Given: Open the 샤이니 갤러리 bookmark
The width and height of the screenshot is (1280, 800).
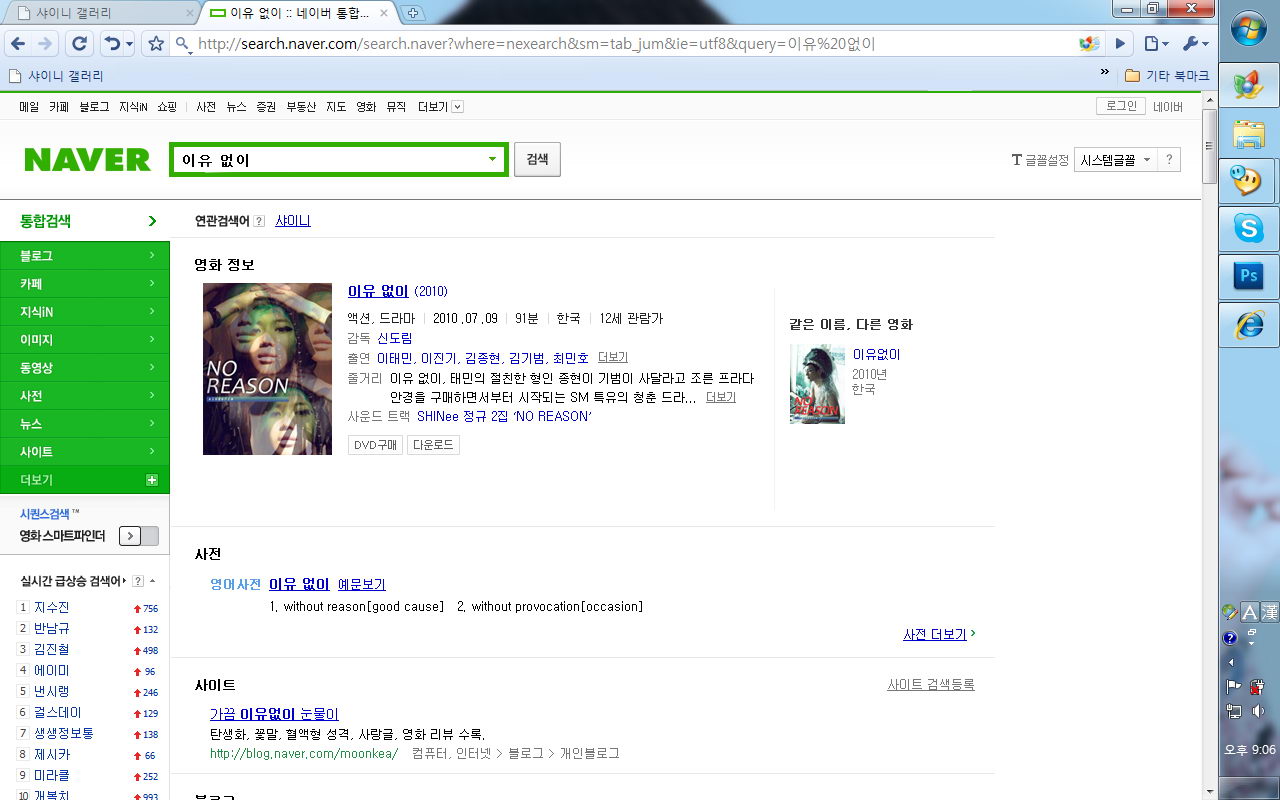Looking at the screenshot, I should (56, 75).
